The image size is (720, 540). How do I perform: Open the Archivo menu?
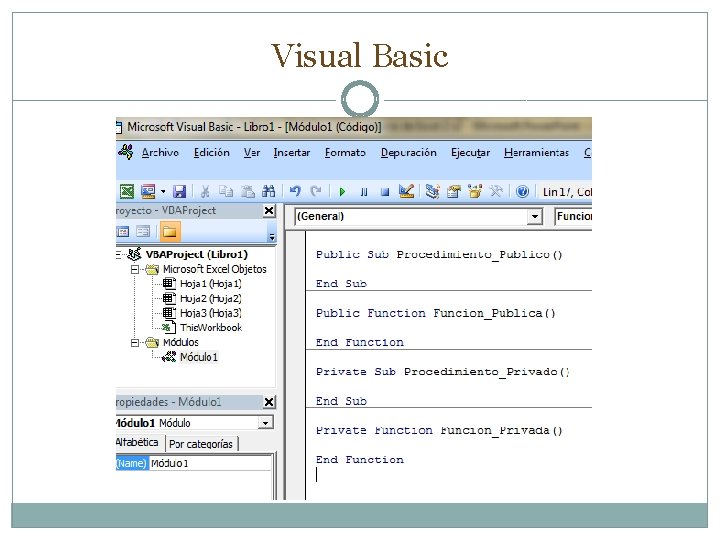click(160, 152)
